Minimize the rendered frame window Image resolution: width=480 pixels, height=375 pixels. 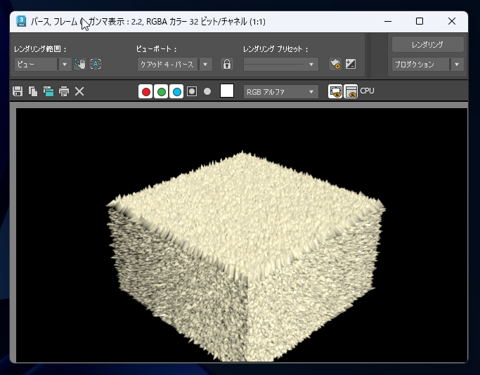tap(388, 21)
